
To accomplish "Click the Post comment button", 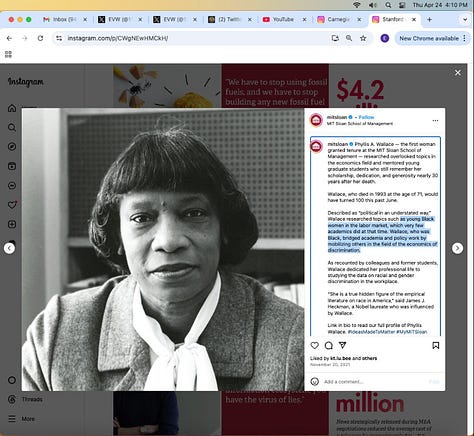I will (434, 382).
